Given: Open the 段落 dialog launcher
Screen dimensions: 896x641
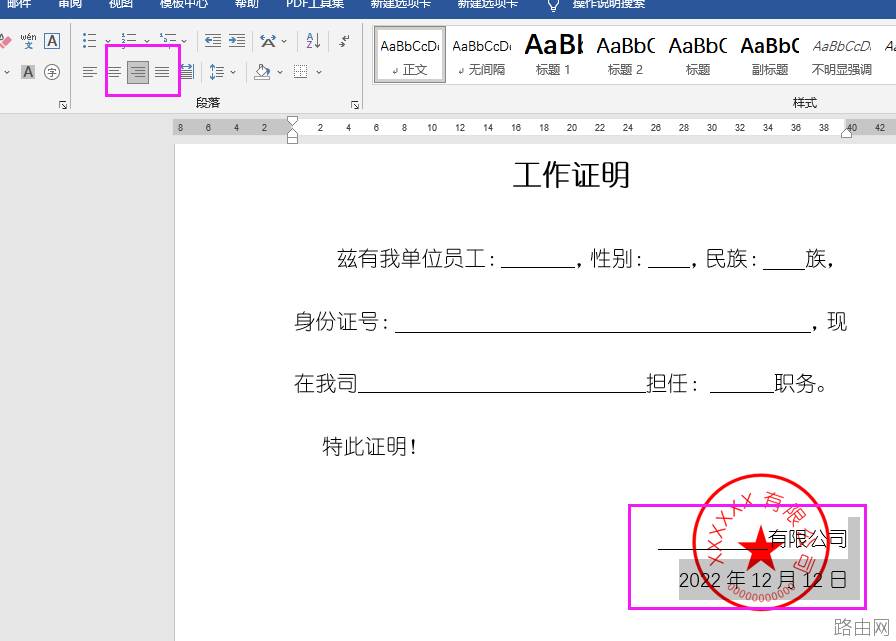Looking at the screenshot, I should tap(355, 105).
